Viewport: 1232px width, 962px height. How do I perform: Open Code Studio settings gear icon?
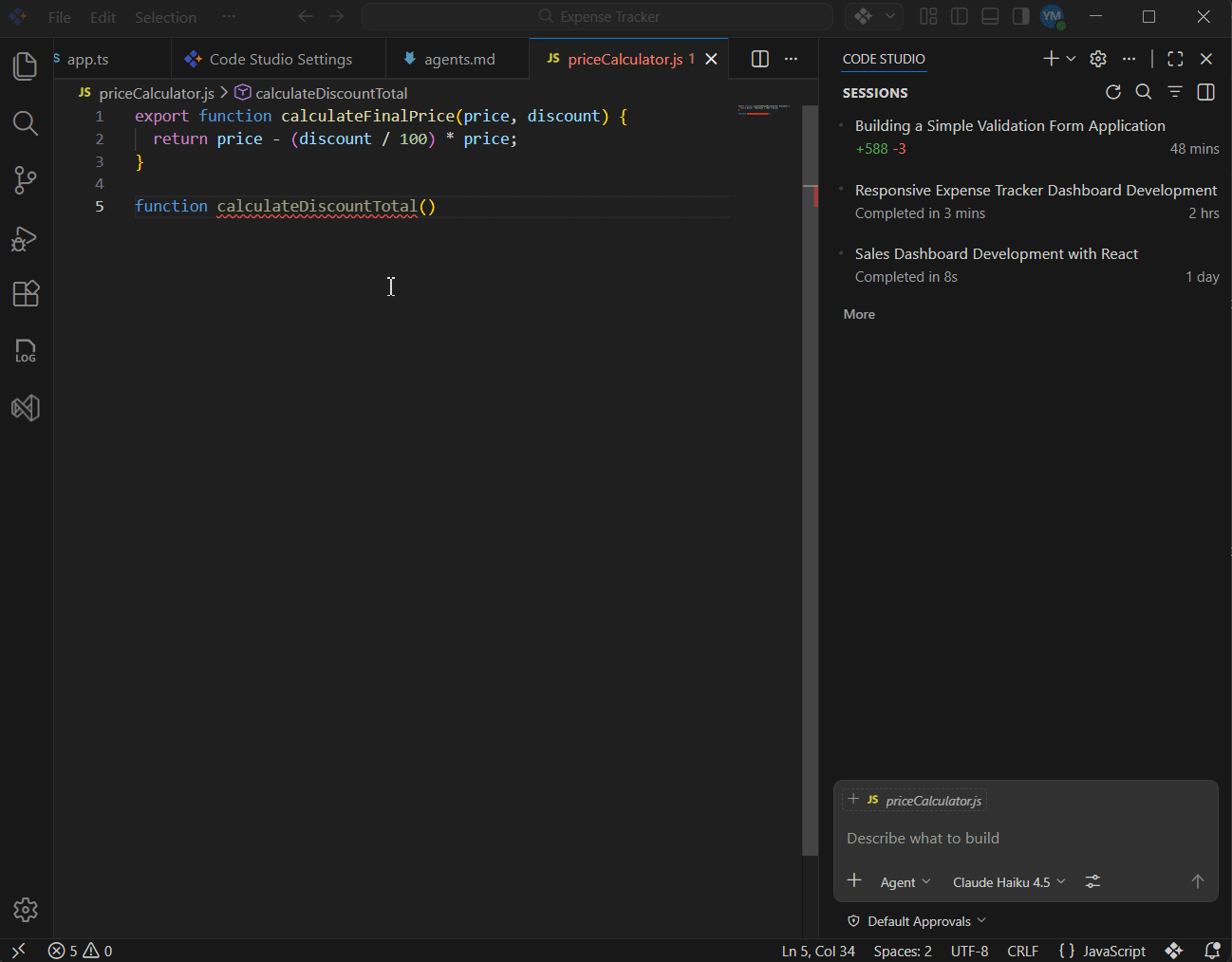1098,59
